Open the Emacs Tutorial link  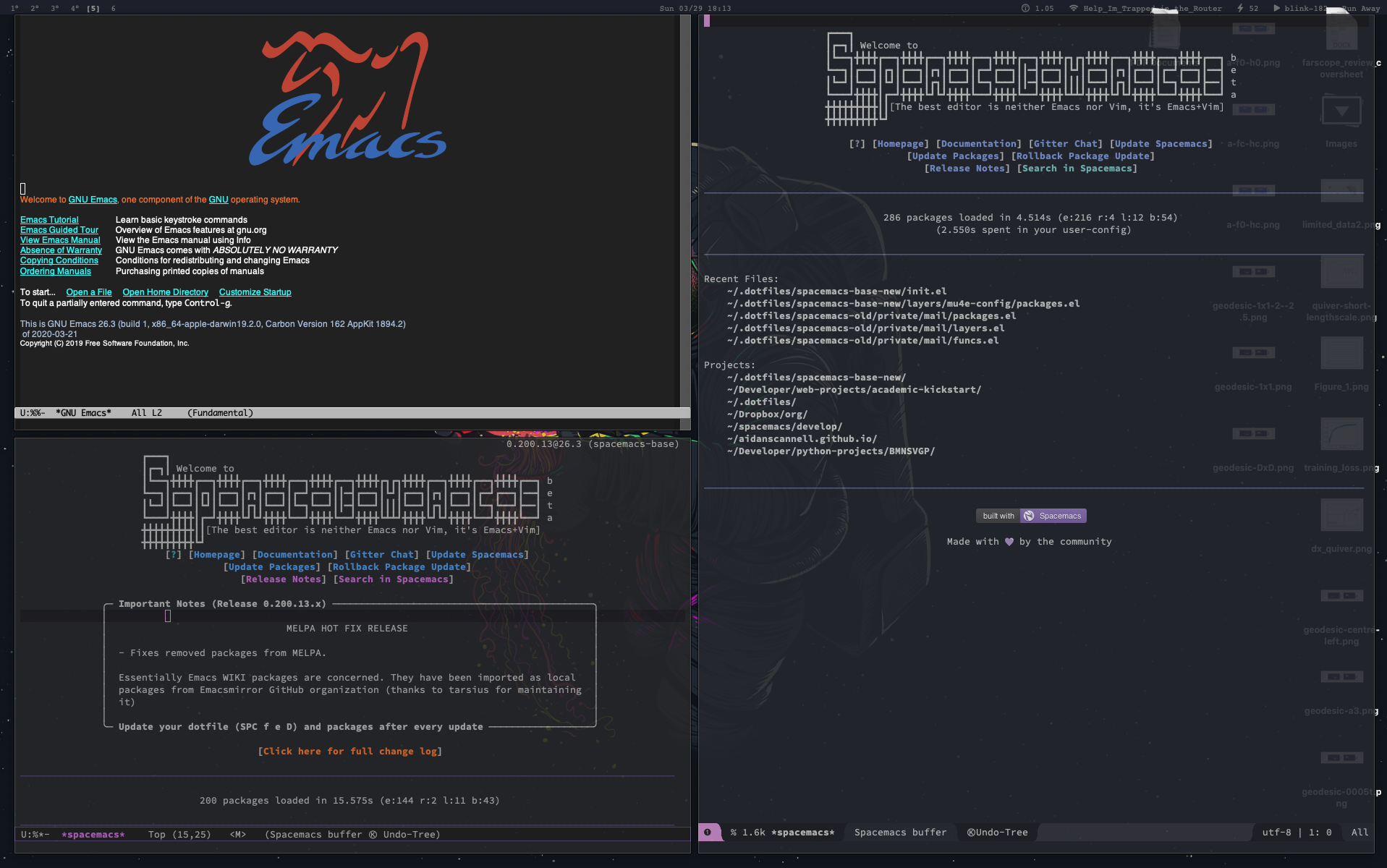tap(49, 220)
